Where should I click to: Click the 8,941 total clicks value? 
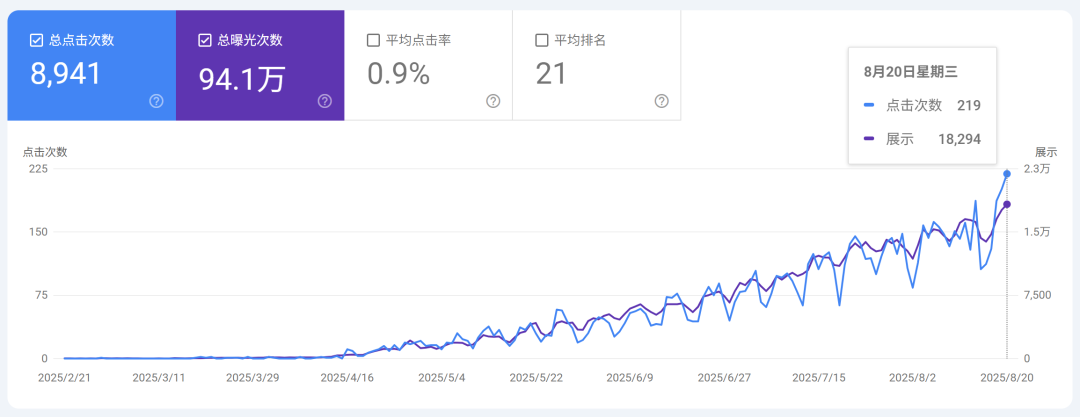[x=66, y=74]
